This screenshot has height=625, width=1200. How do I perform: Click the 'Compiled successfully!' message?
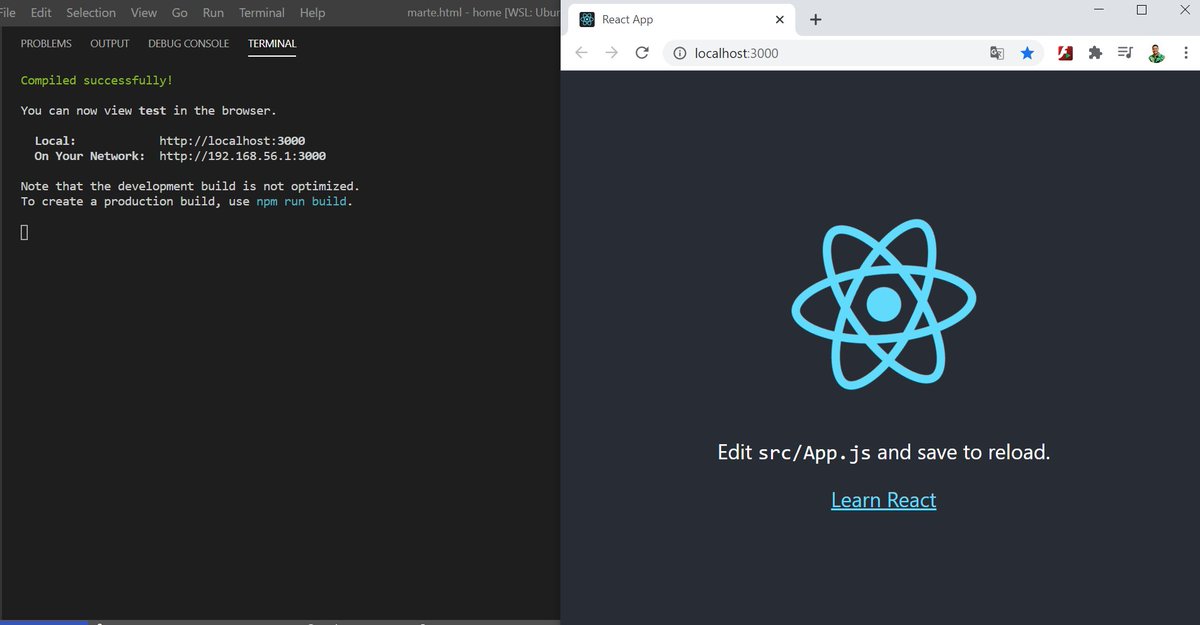tap(97, 80)
